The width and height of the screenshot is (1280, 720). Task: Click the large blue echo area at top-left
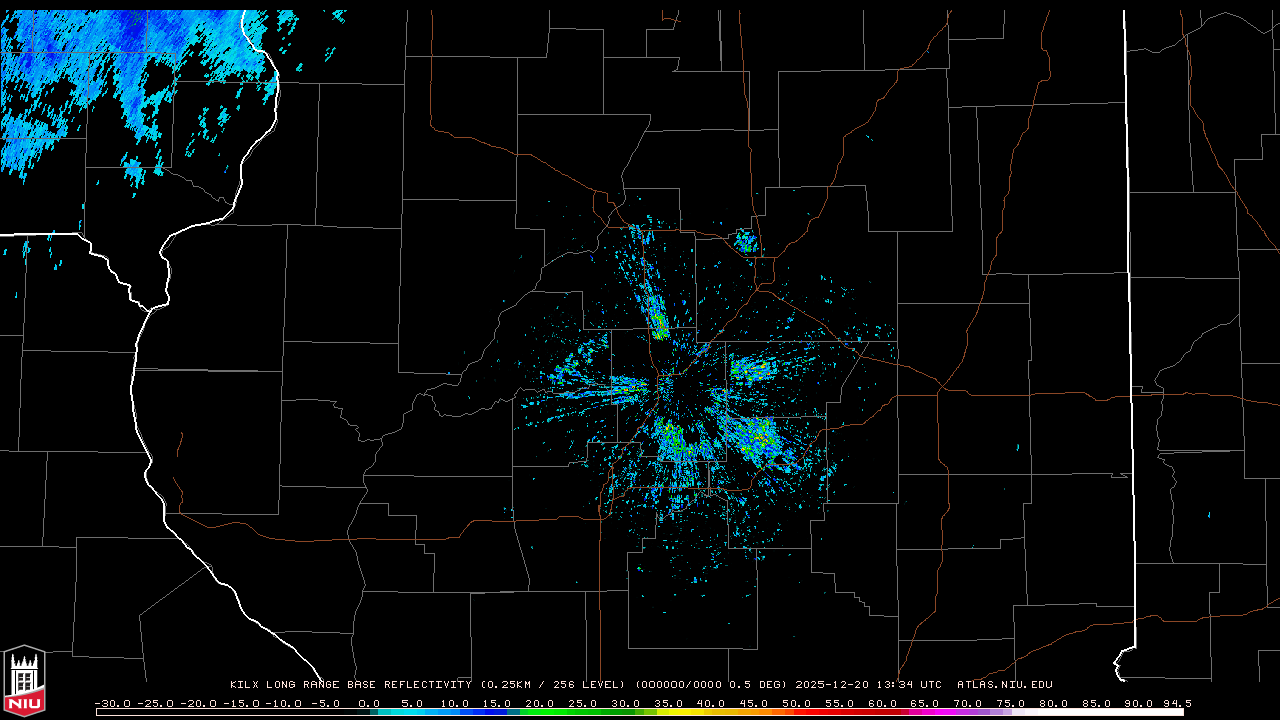point(120,70)
